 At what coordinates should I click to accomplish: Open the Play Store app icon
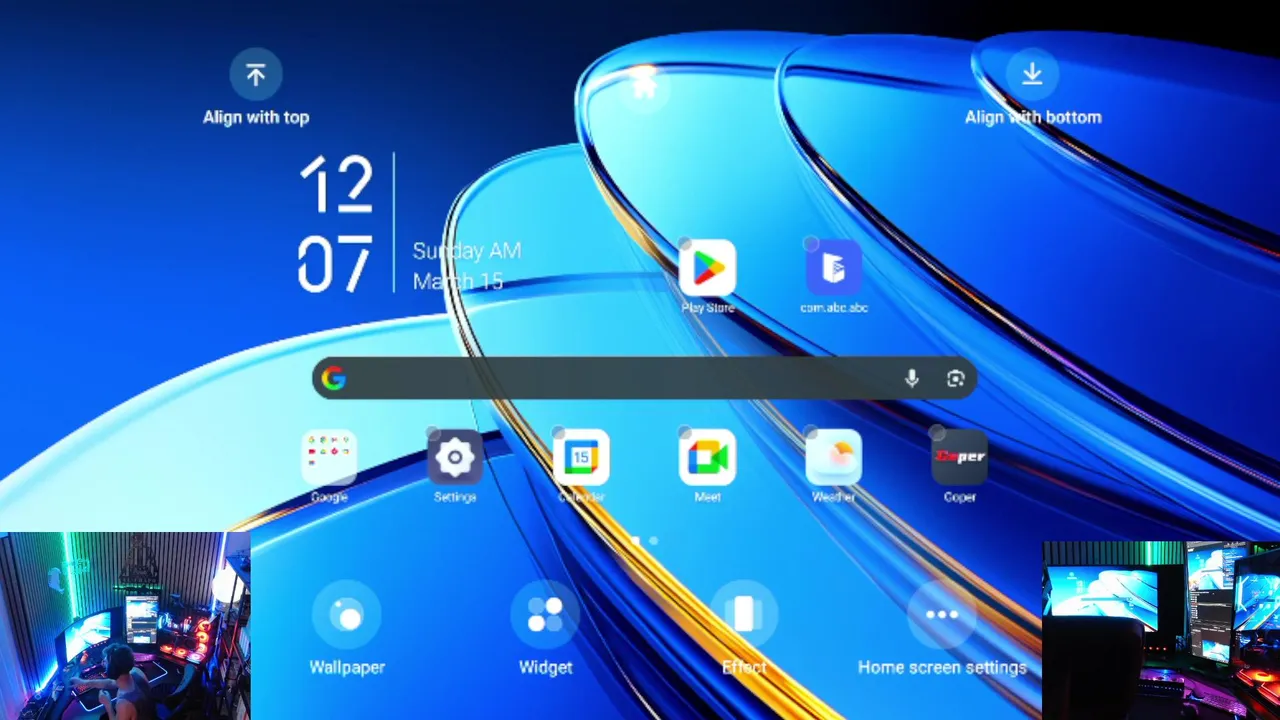tap(707, 268)
